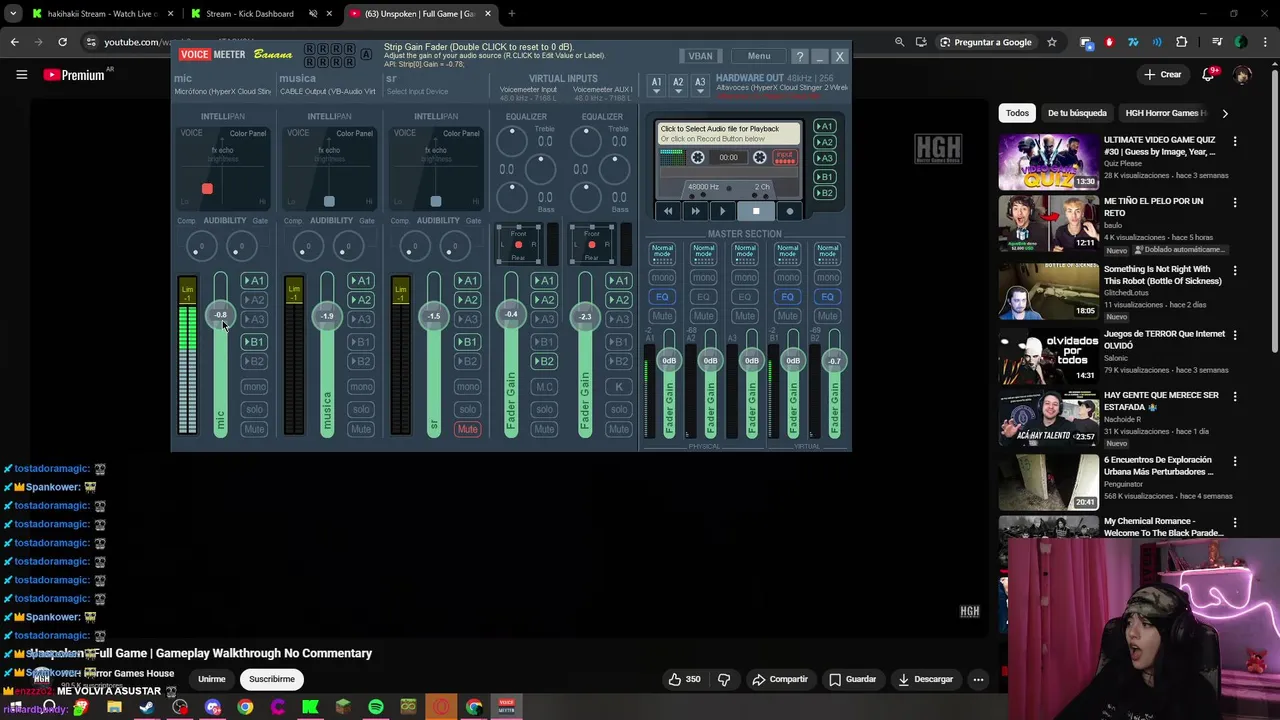The height and width of the screenshot is (720, 1280).
Task: Bookmark this page with star icon
Action: [x=1051, y=42]
